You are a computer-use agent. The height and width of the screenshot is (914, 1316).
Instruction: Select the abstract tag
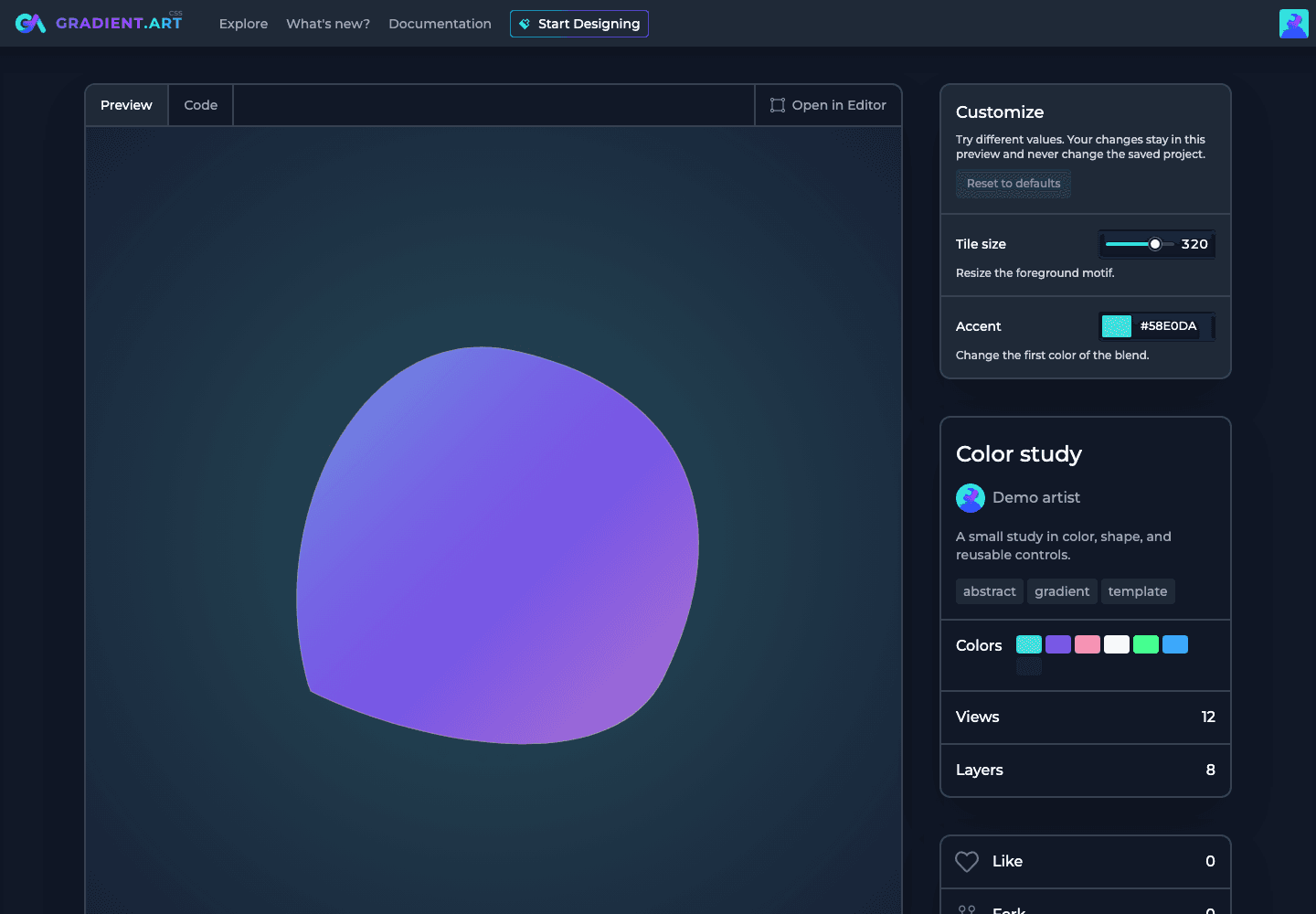coord(990,591)
